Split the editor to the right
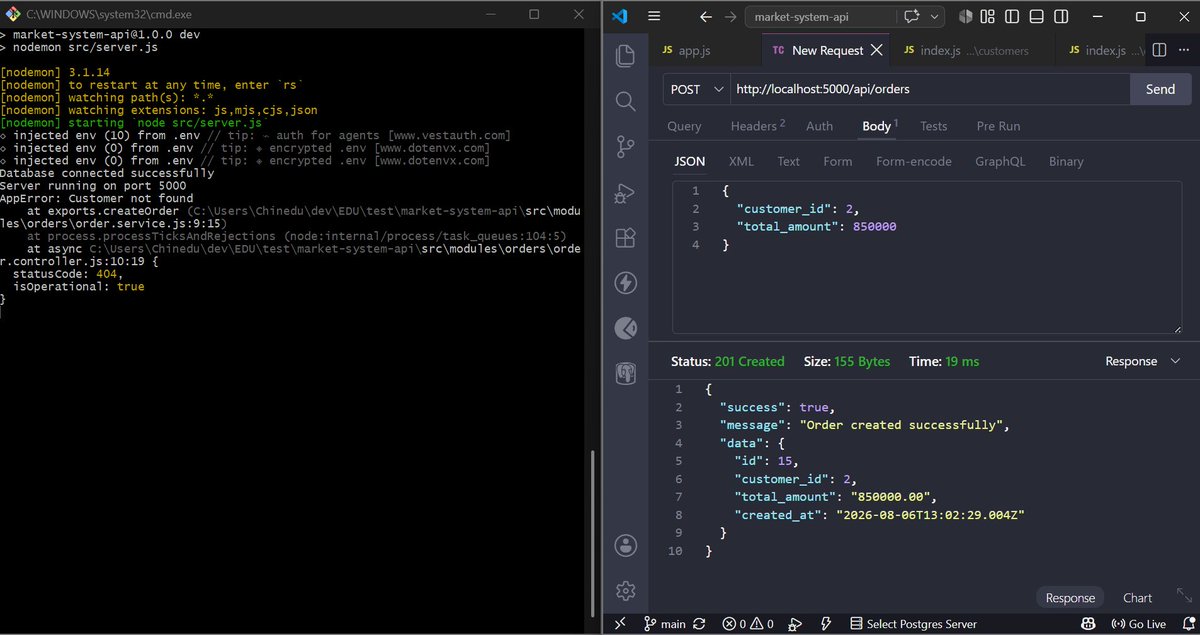 [1159, 51]
